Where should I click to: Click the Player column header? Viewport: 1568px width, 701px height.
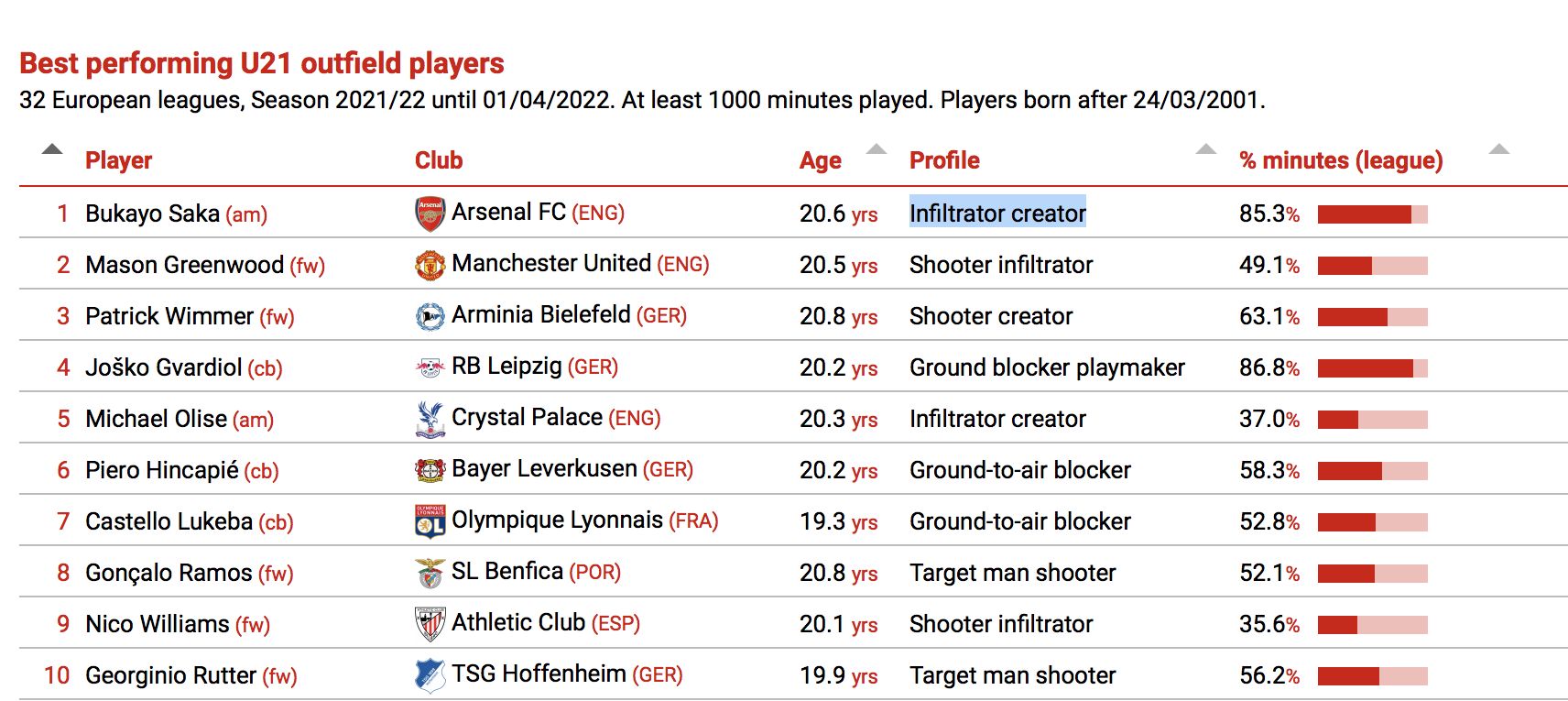(x=118, y=160)
